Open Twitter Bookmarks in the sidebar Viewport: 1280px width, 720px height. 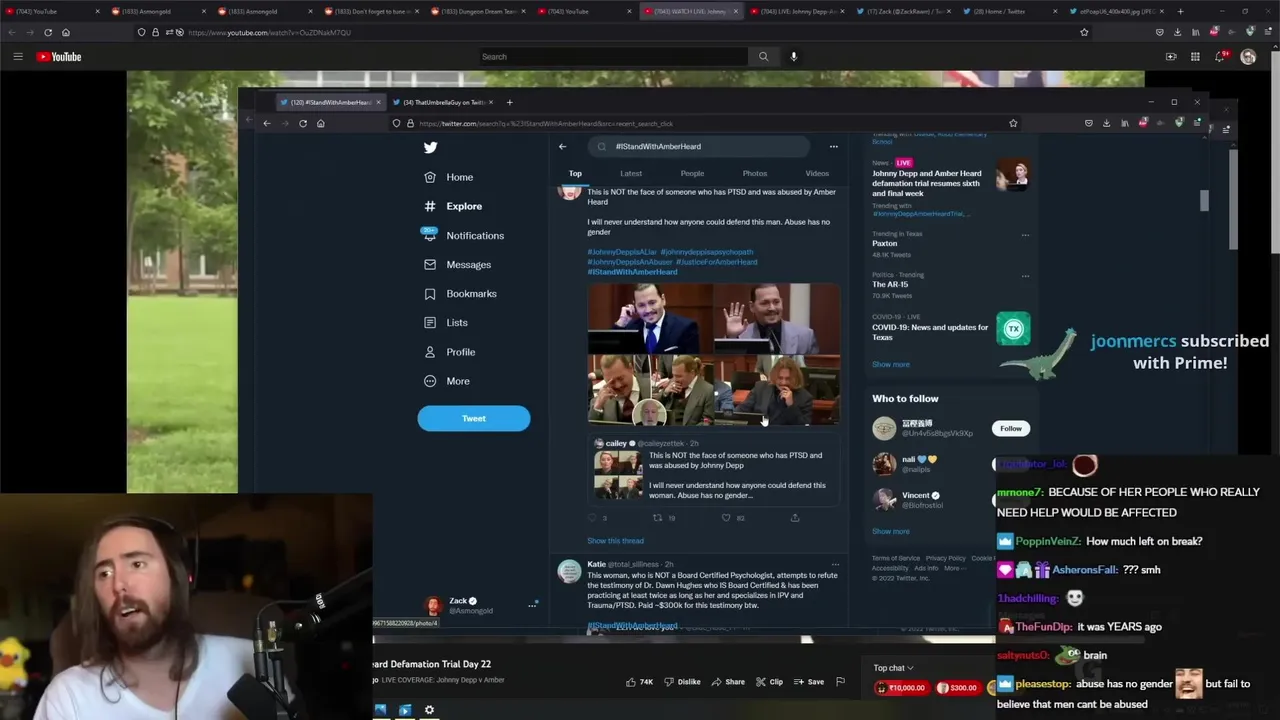[460, 293]
